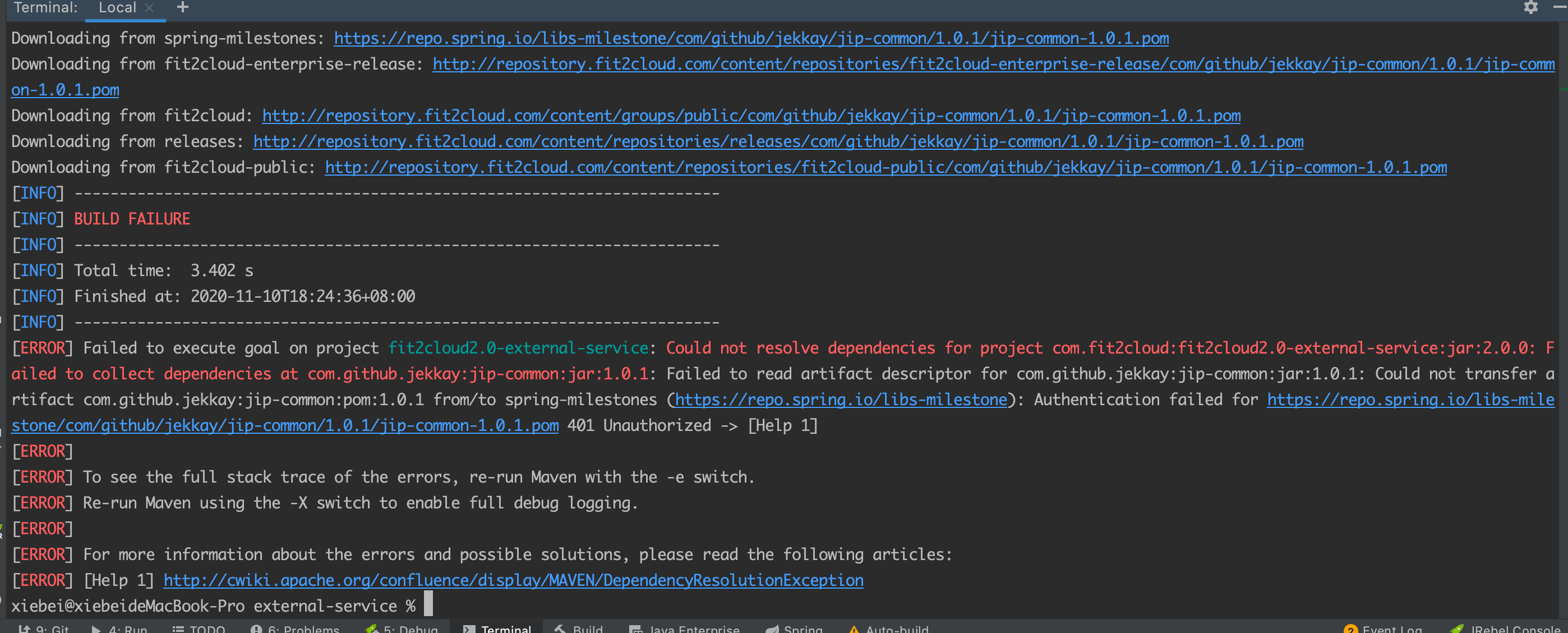Open the terminal settings gear menu

click(1530, 8)
